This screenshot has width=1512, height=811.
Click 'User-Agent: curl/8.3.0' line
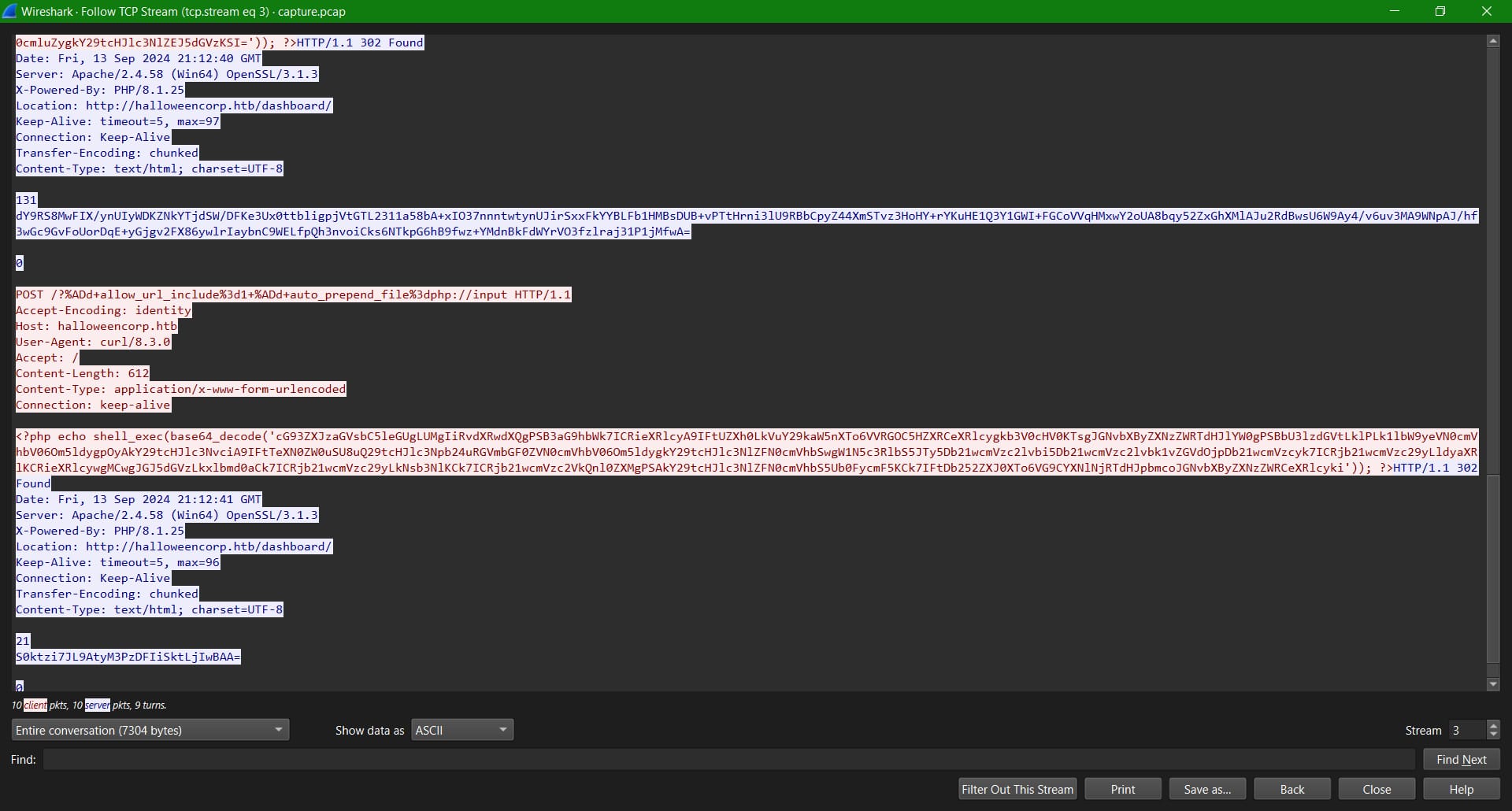click(94, 342)
